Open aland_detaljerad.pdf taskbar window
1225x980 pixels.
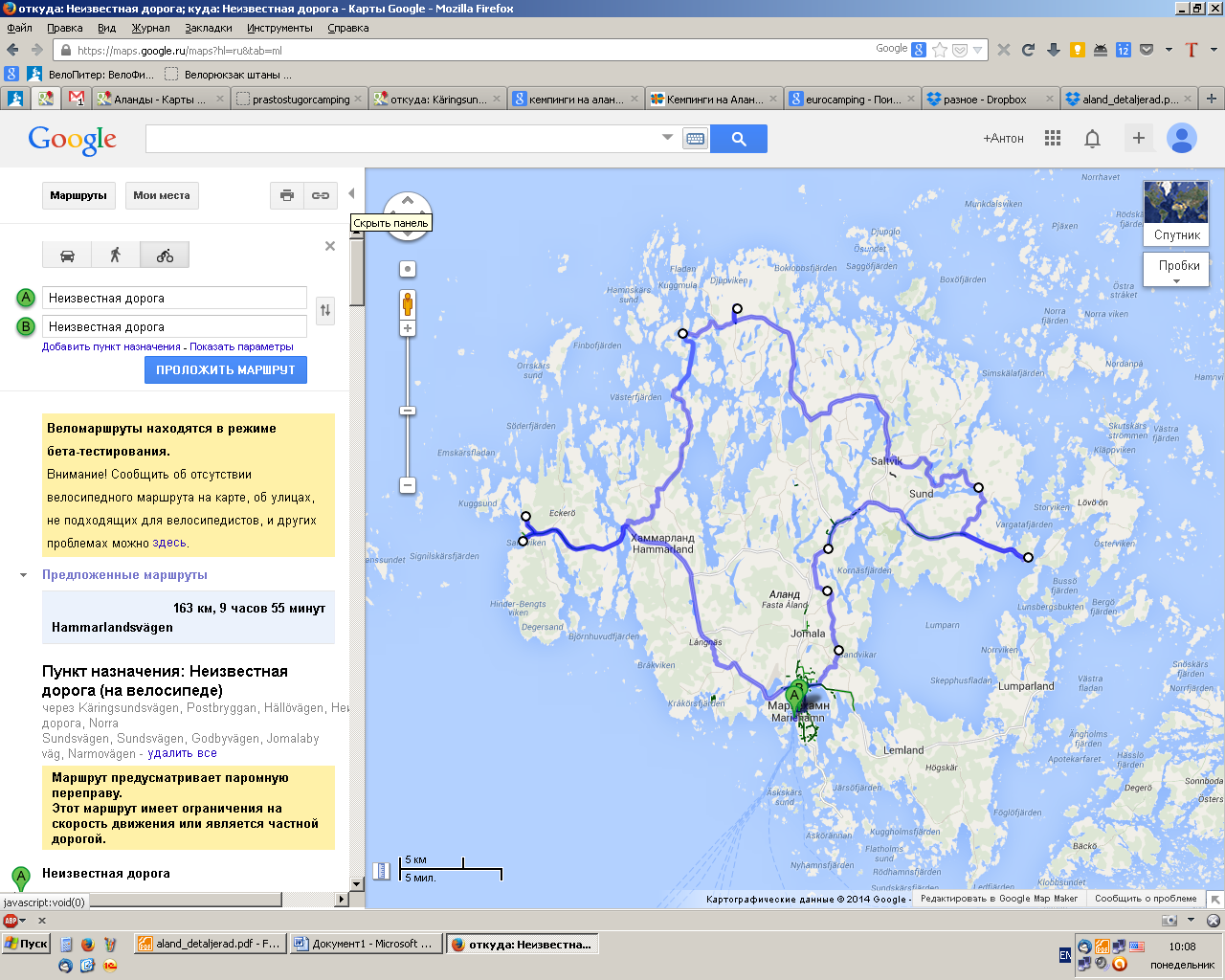(x=210, y=944)
